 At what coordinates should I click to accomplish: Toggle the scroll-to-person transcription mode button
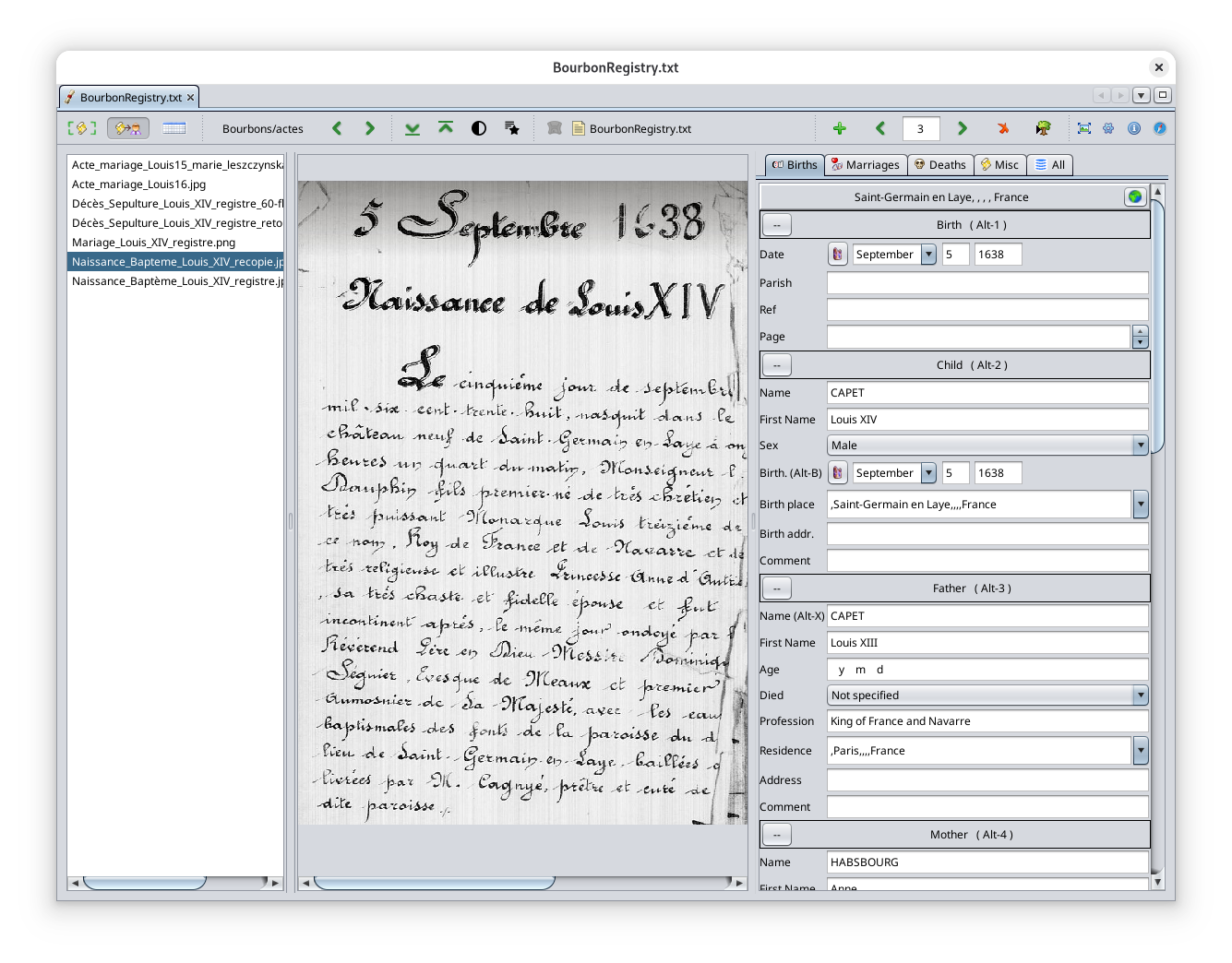pyautogui.click(x=128, y=128)
